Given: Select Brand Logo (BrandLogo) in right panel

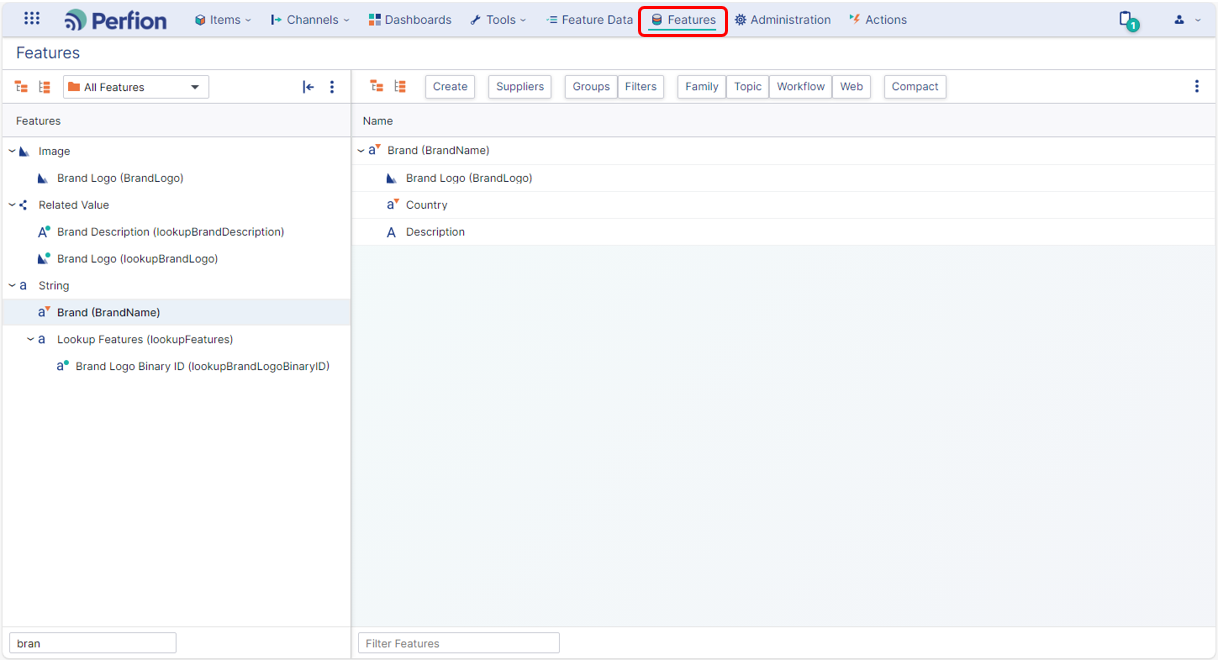Looking at the screenshot, I should tap(469, 178).
